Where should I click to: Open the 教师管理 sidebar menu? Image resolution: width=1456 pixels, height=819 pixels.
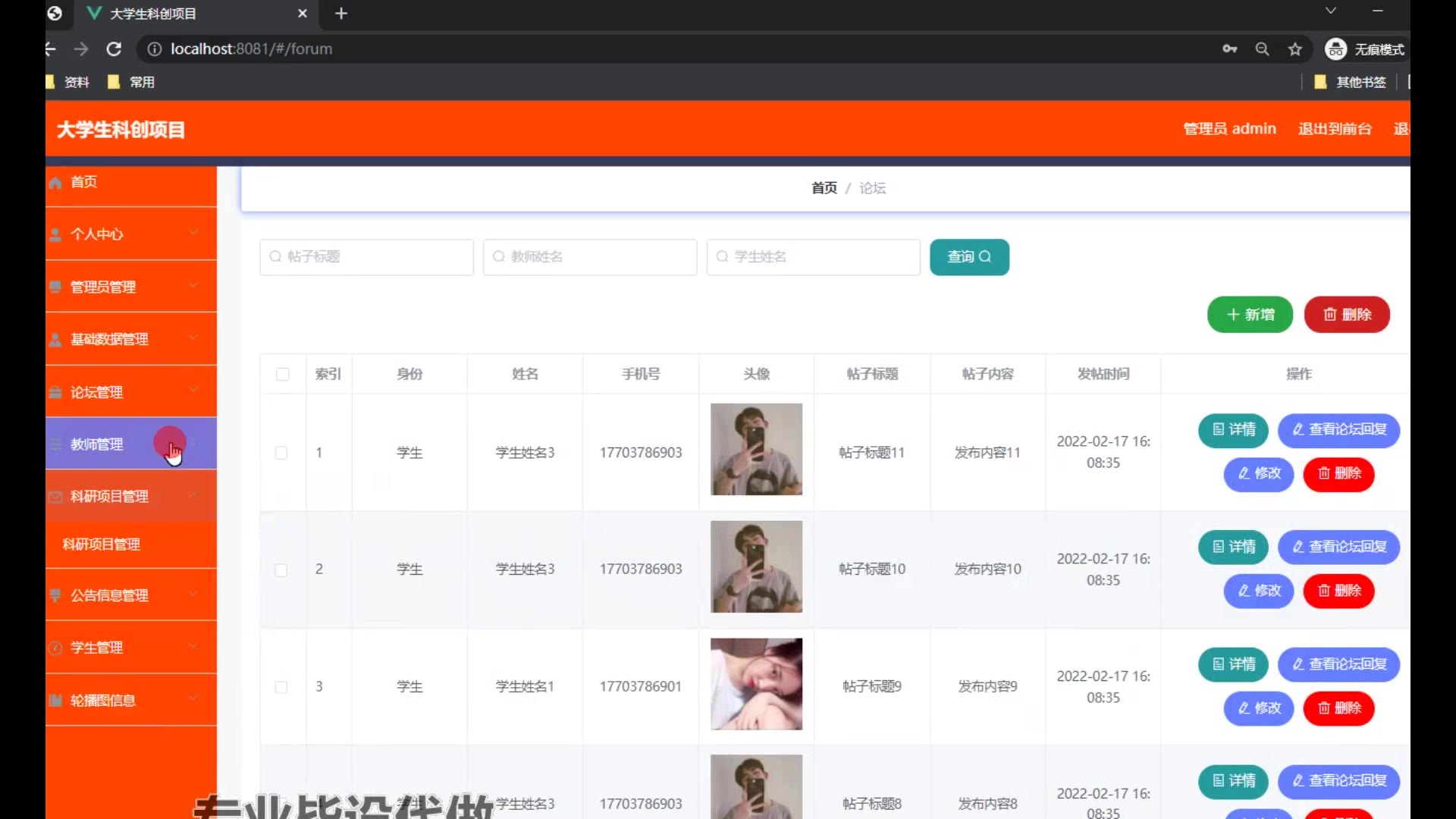[x=130, y=444]
